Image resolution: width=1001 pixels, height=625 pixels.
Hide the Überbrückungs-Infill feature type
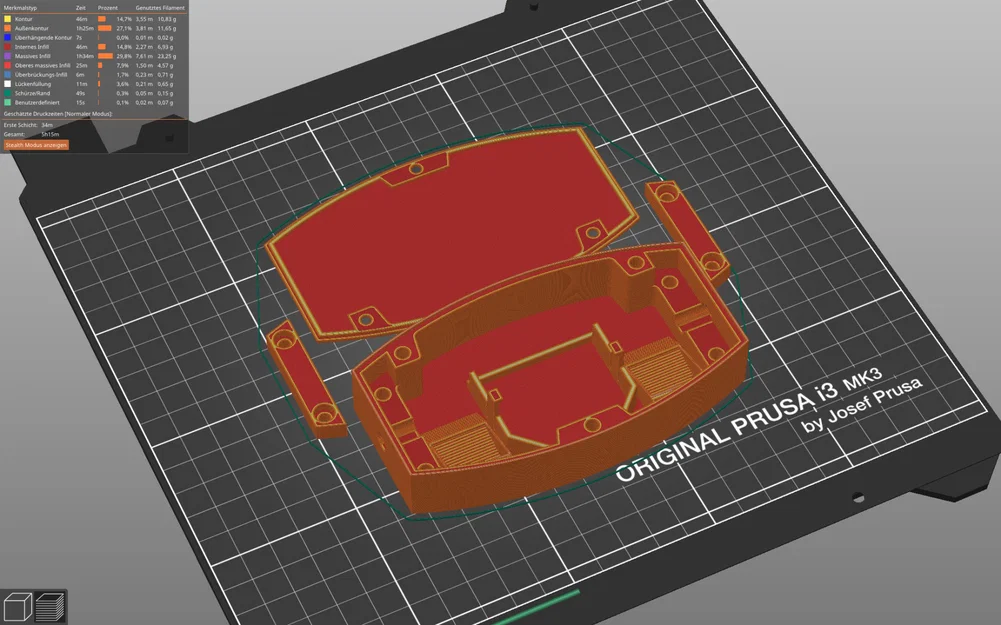41,75
